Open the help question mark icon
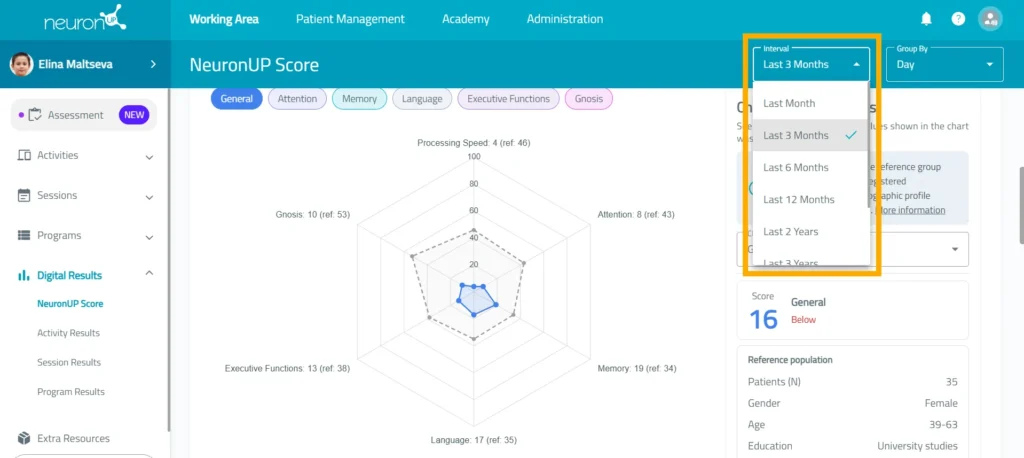The height and width of the screenshot is (458, 1024). click(x=958, y=20)
